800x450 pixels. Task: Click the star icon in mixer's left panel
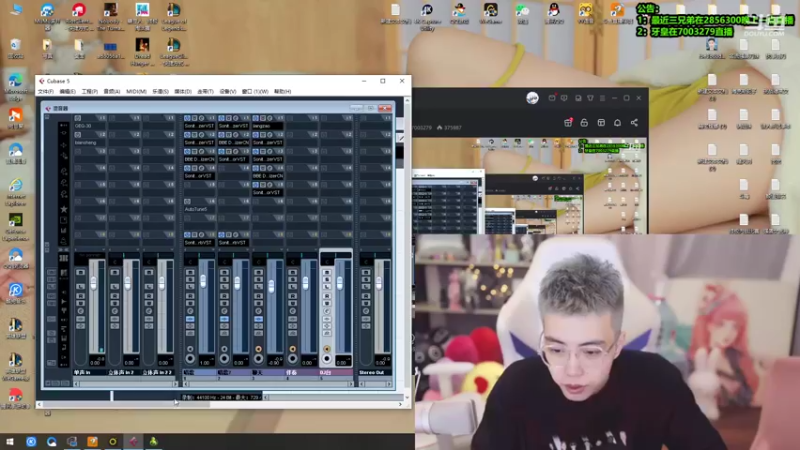click(64, 209)
